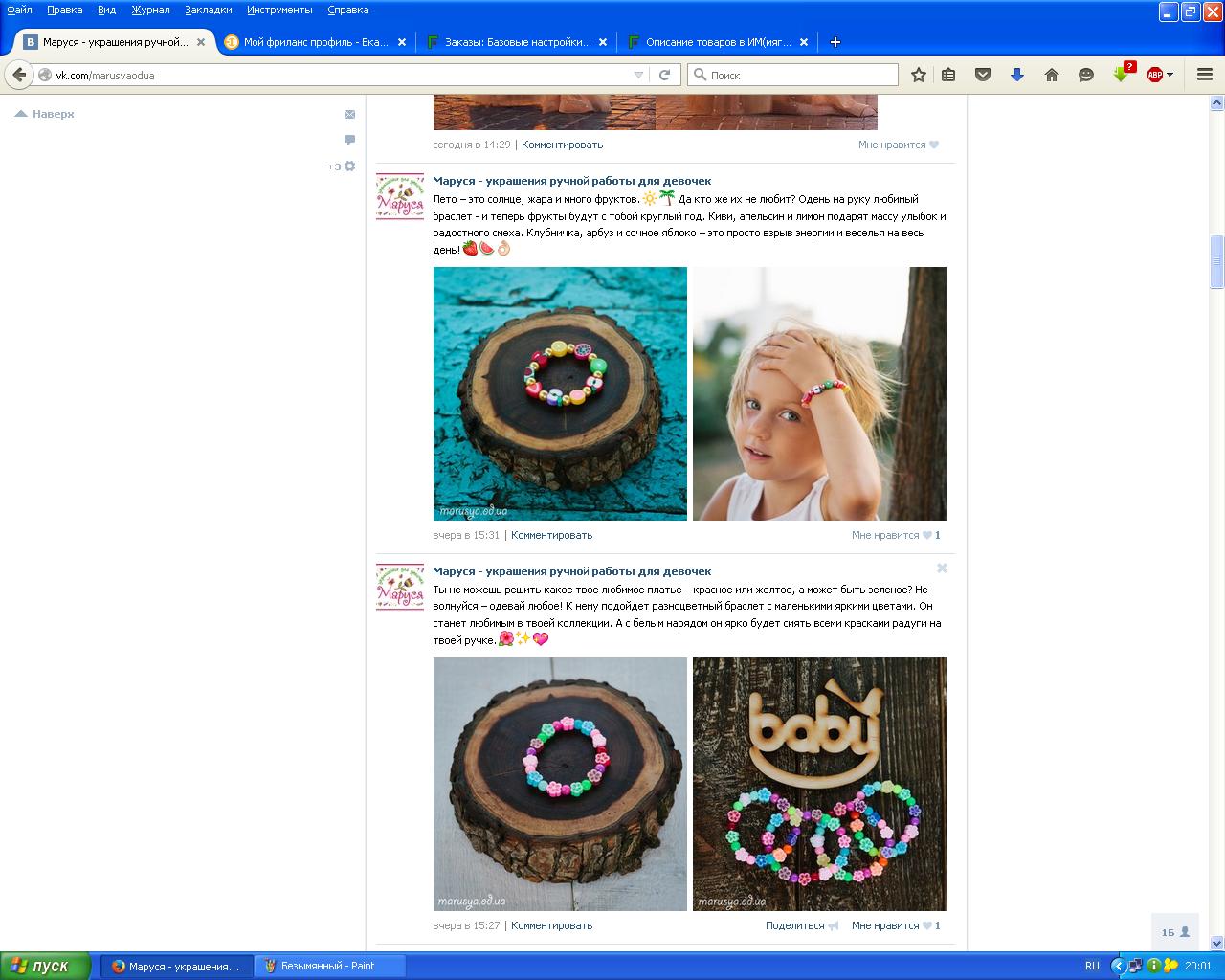Expand hidden tray icons arrow
The image size is (1225, 980).
coord(1117,966)
